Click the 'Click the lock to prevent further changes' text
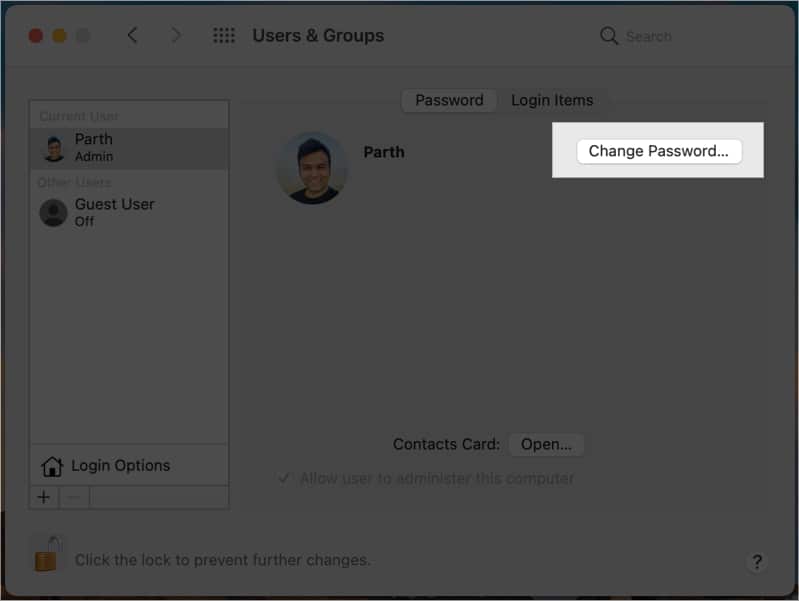Image resolution: width=799 pixels, height=601 pixels. coord(222,560)
